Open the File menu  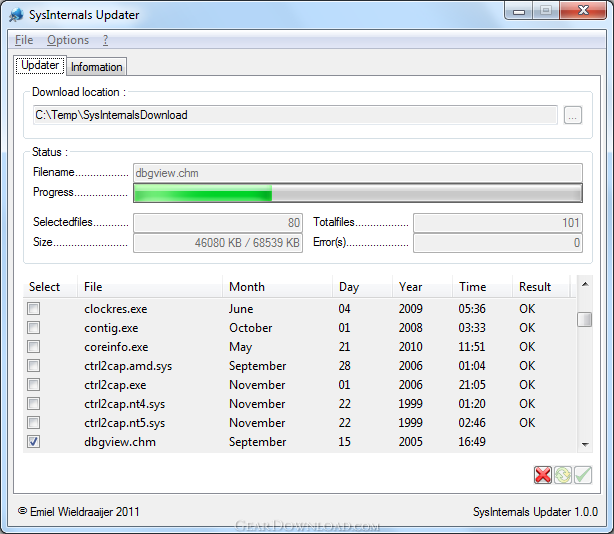(x=24, y=40)
